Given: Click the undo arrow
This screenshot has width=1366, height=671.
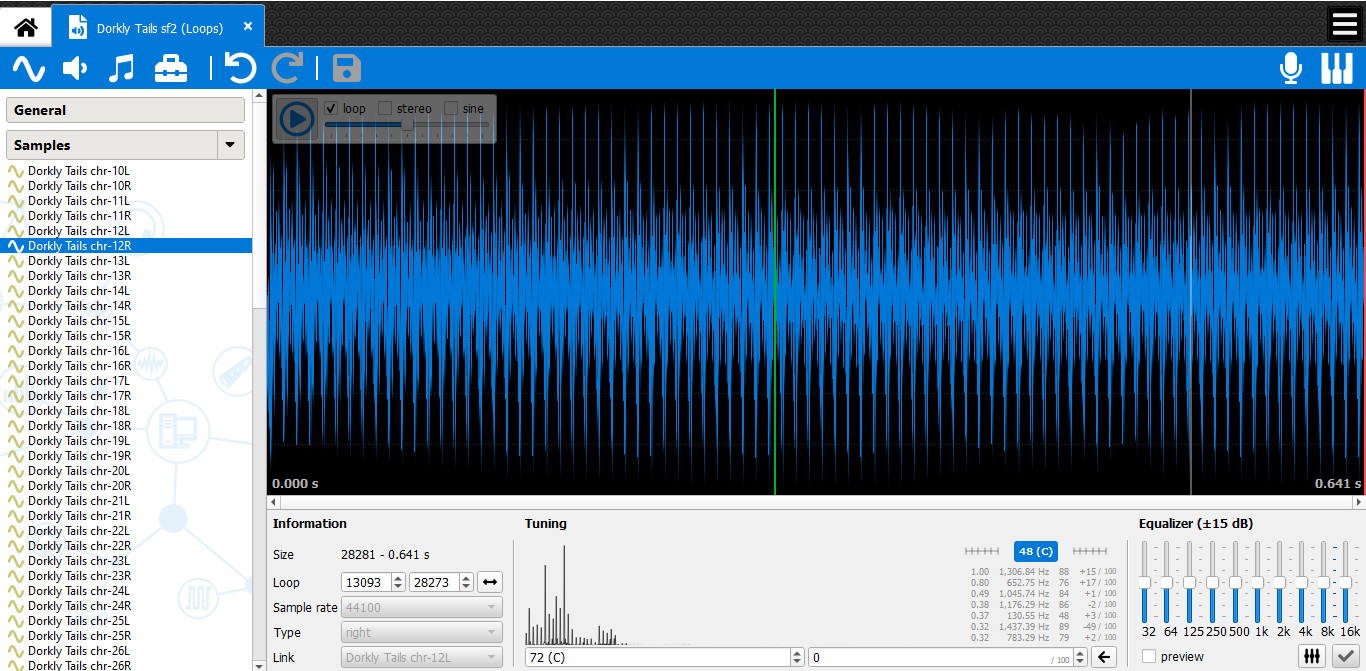Looking at the screenshot, I should [x=240, y=68].
